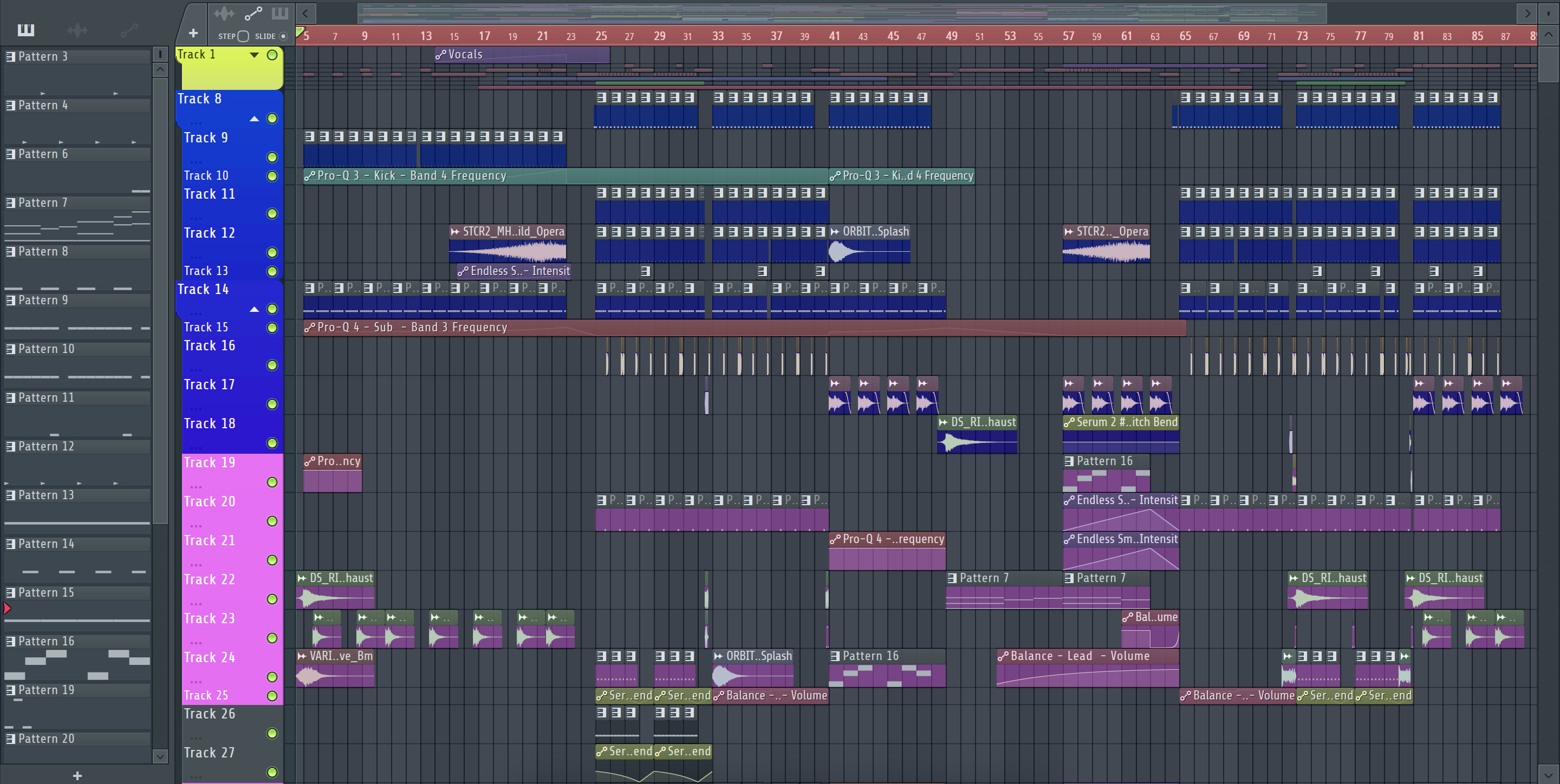
Task: Mute Track 19 with its green LED
Action: (272, 482)
